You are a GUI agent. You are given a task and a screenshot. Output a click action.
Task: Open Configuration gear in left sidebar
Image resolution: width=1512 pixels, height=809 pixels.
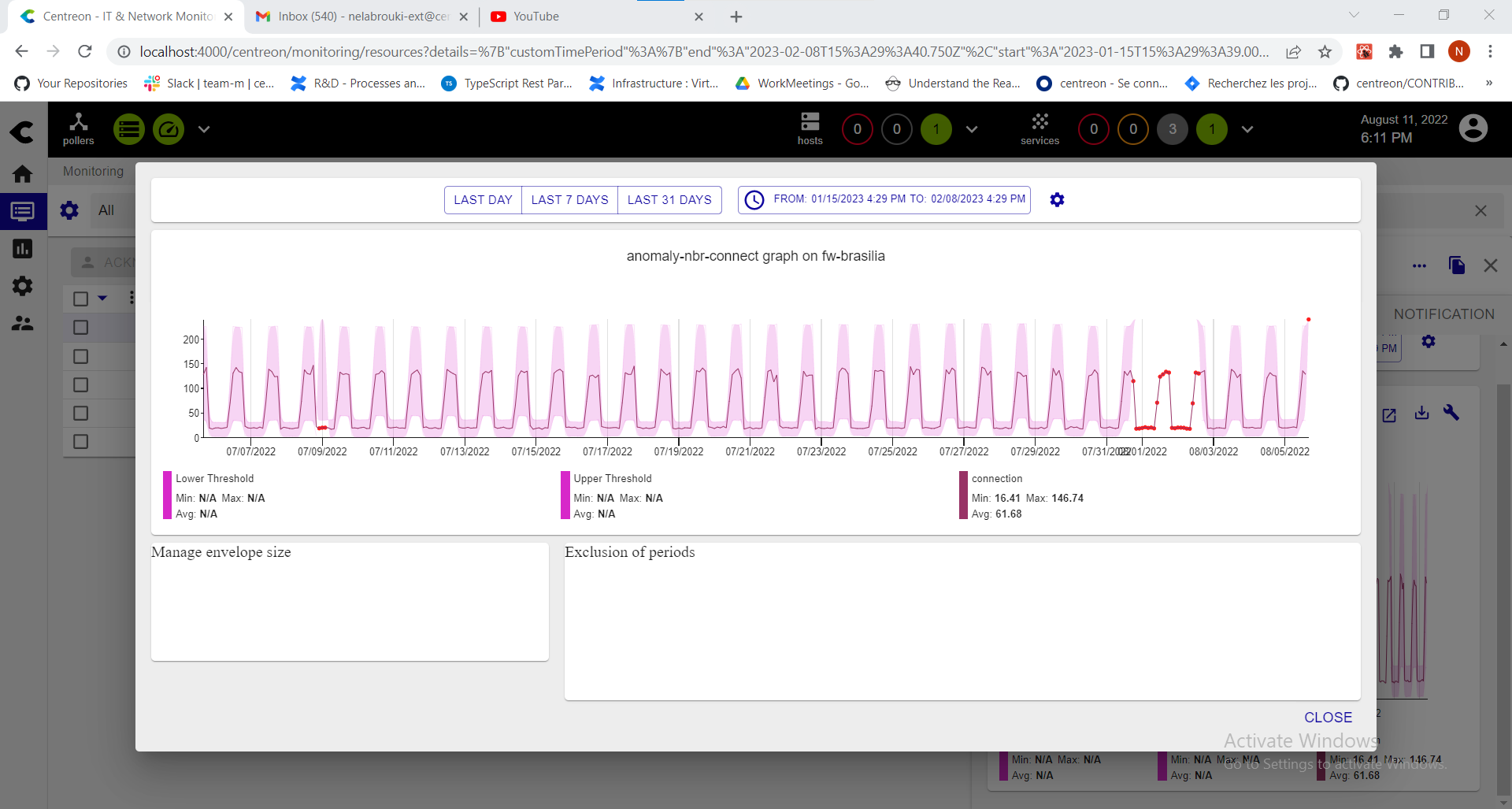click(x=23, y=286)
